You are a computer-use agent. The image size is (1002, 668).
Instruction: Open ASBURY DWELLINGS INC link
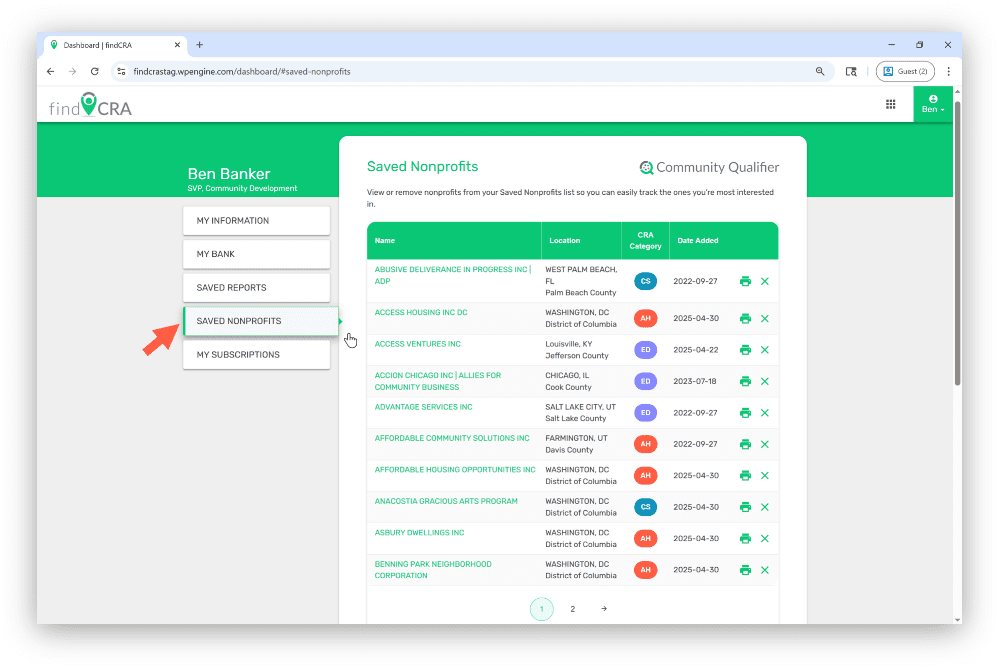tap(419, 532)
